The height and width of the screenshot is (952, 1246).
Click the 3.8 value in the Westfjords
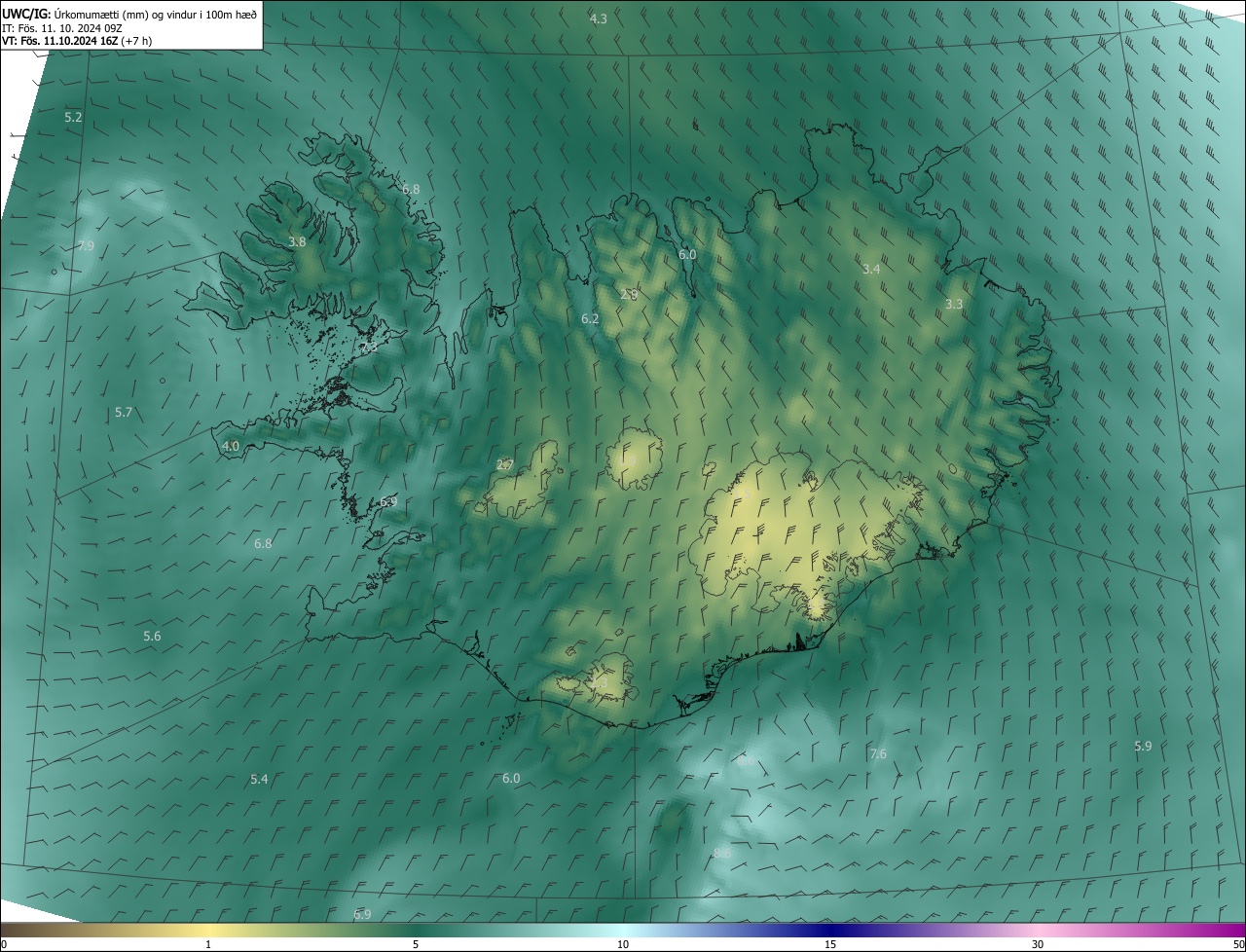pos(297,241)
